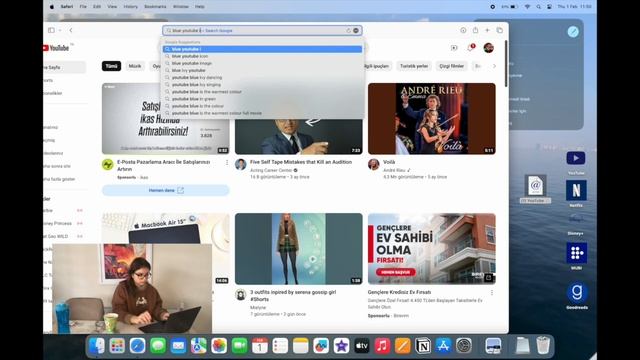
Task: Go back with Safari's back arrow
Action: point(71,30)
